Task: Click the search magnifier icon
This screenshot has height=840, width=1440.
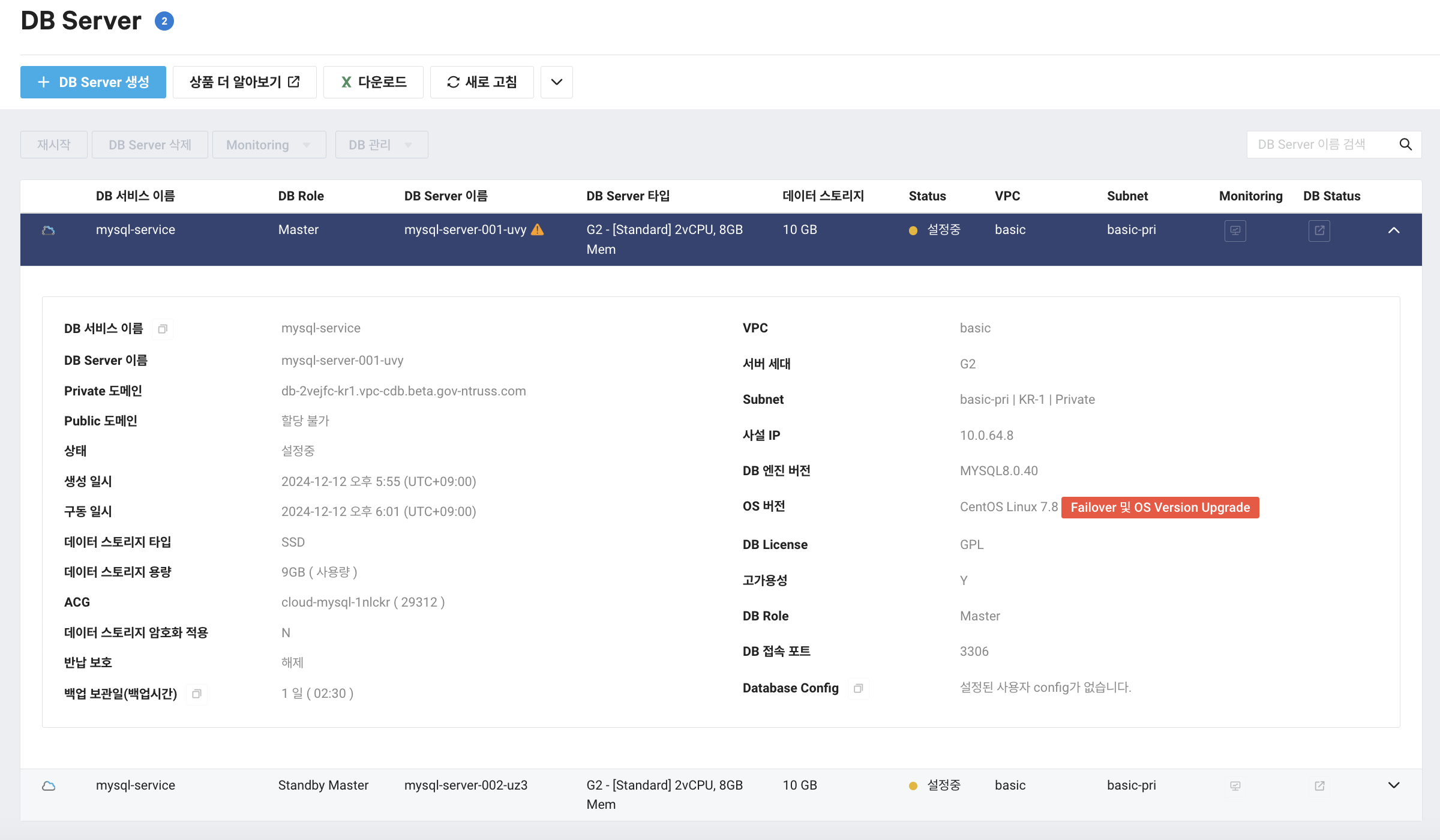Action: click(1406, 144)
